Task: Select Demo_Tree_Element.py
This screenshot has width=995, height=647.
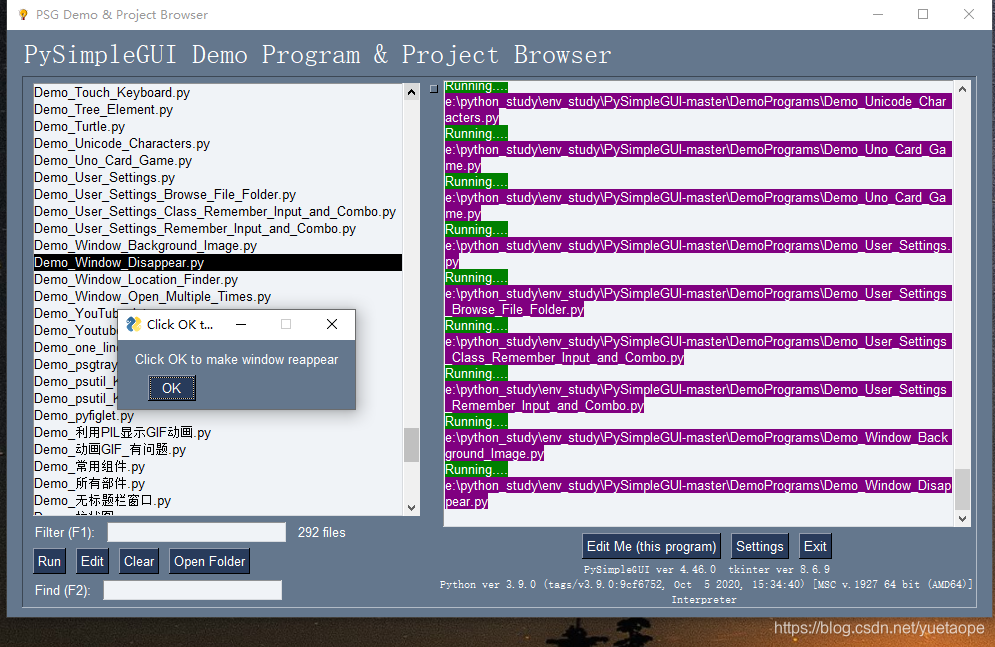Action: [218, 110]
